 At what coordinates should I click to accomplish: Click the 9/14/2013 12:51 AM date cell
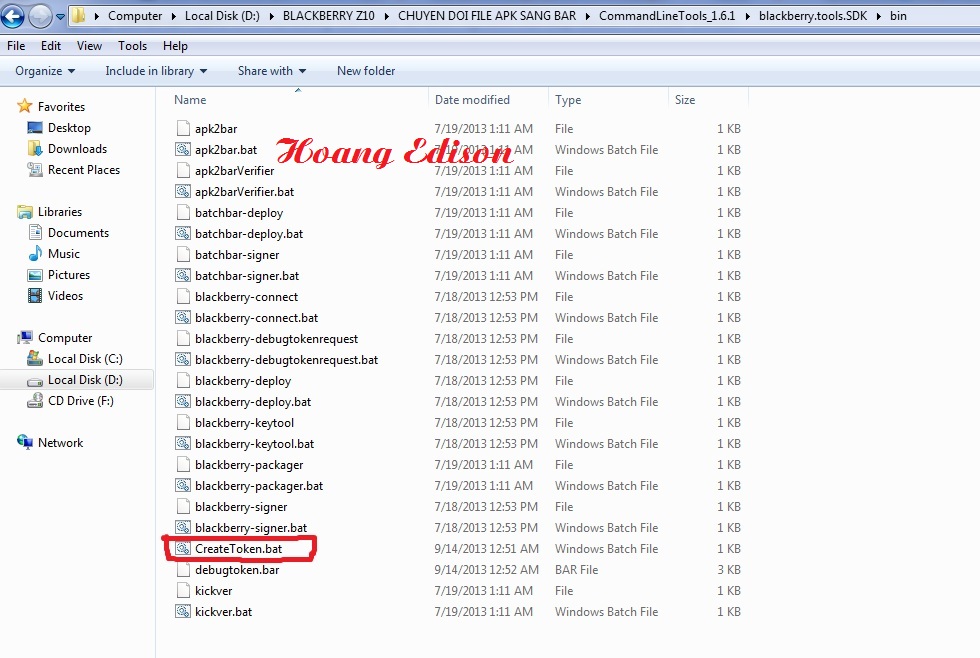tap(486, 549)
